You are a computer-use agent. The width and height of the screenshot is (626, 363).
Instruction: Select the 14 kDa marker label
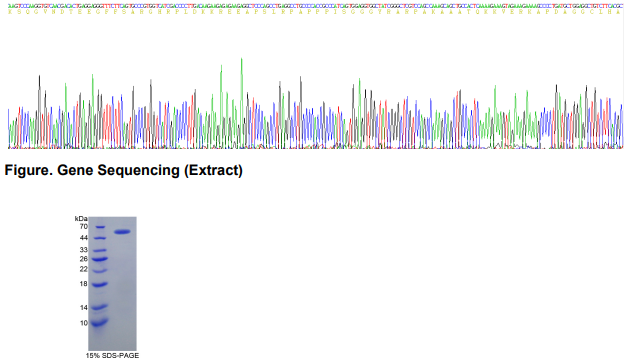point(83,307)
